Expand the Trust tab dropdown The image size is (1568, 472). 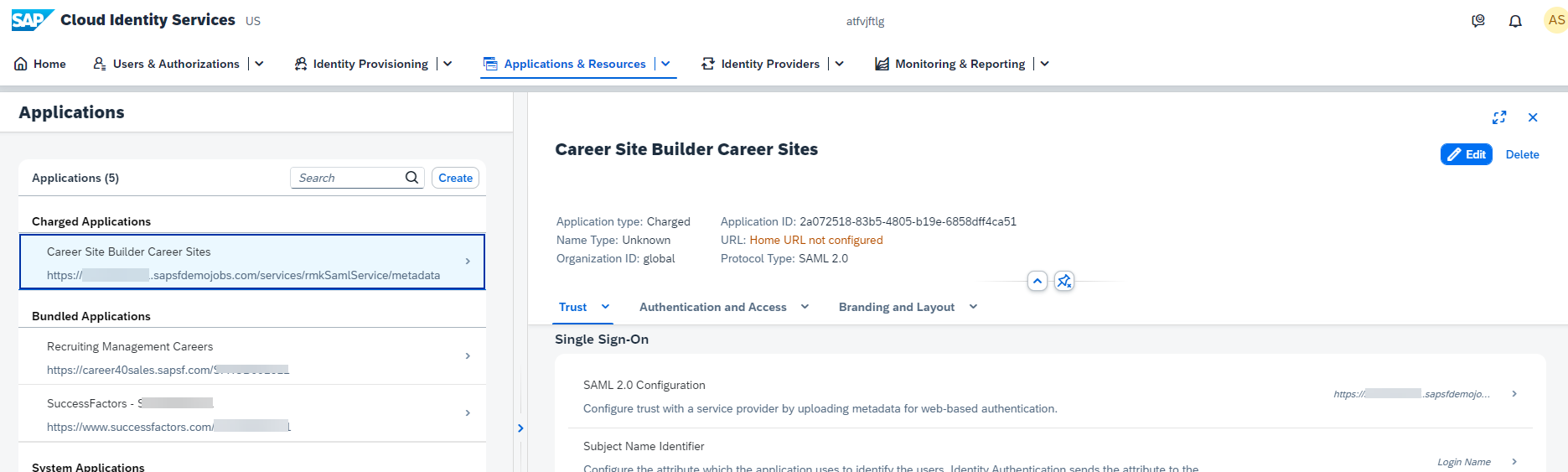[x=606, y=307]
